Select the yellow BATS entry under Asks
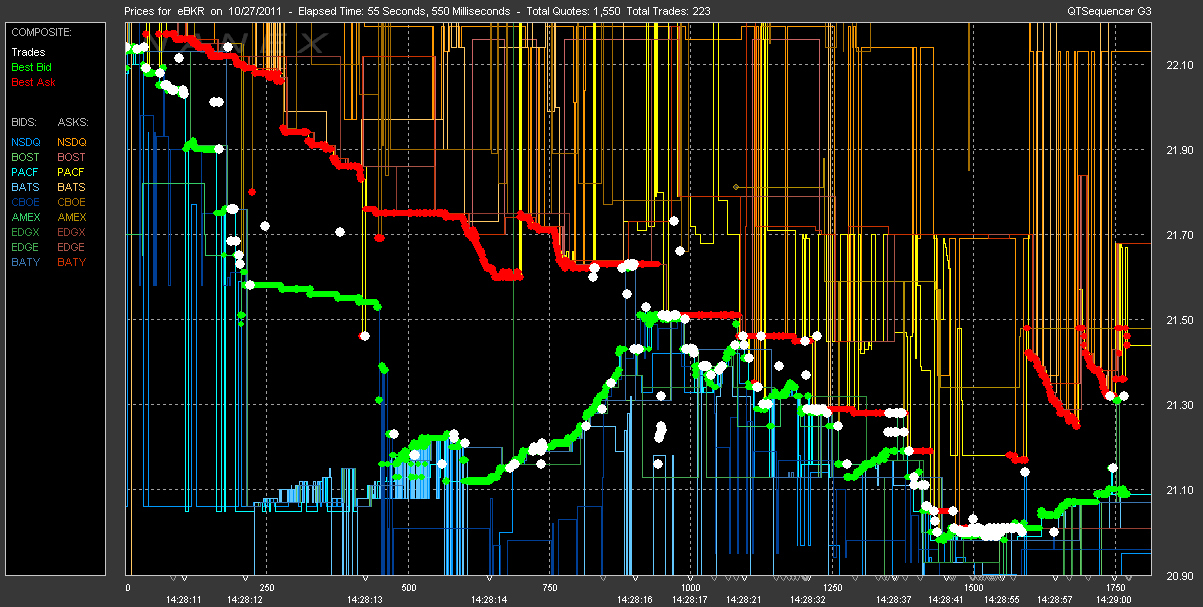 coord(71,187)
